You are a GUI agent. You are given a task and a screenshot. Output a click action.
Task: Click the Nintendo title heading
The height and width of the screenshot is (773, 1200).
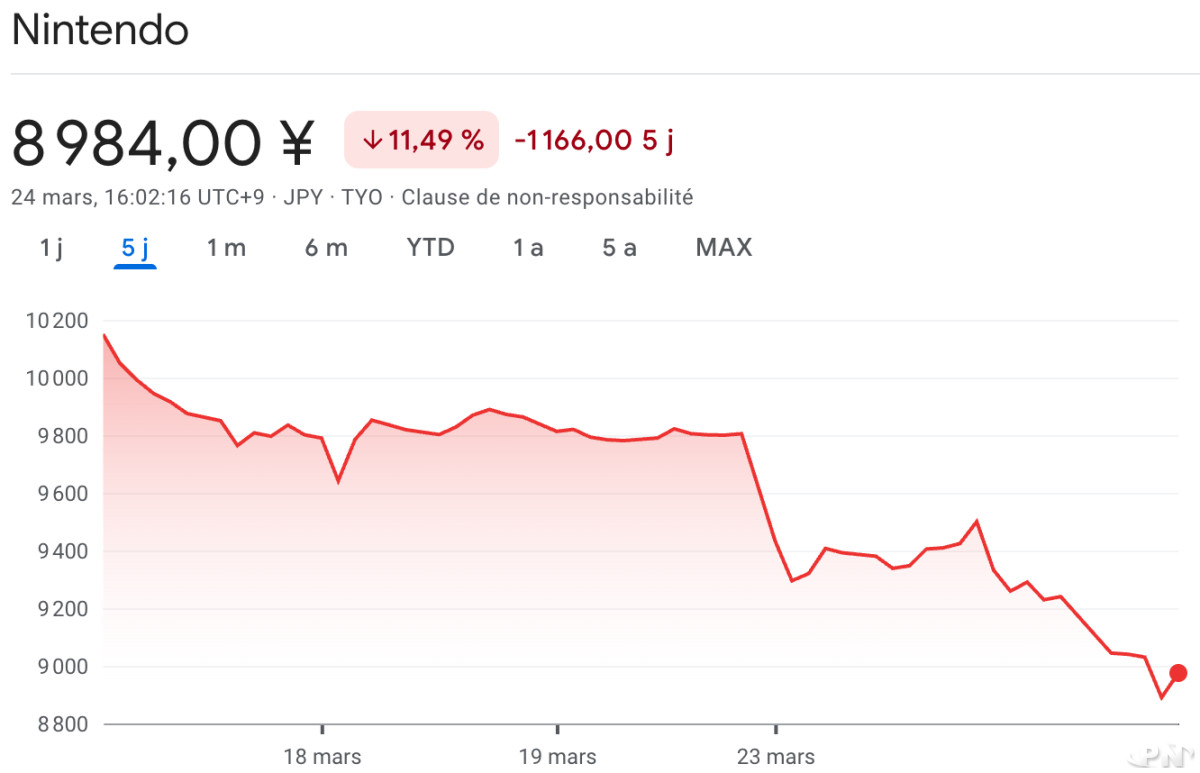[x=100, y=30]
